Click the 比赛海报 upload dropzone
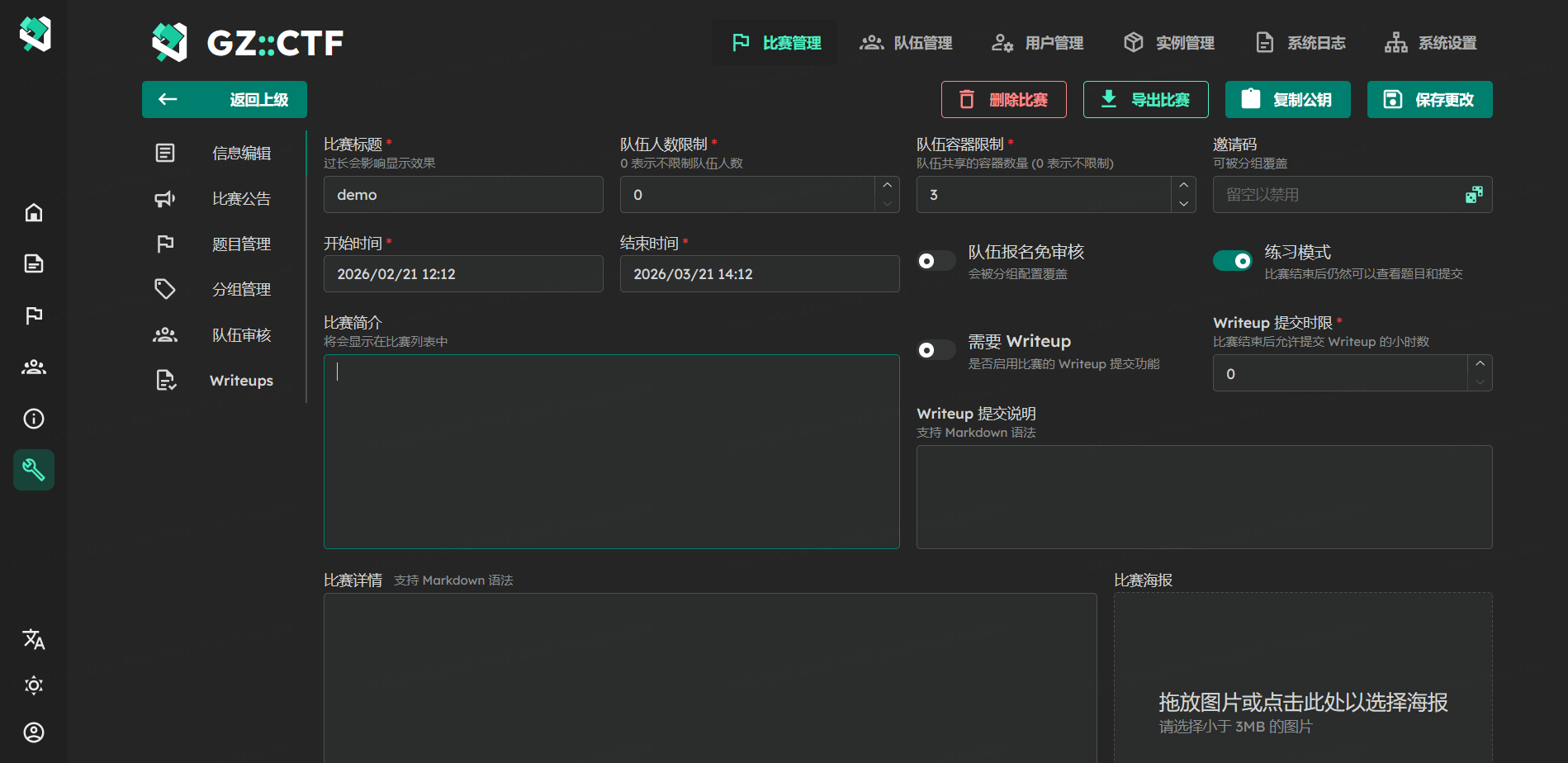The width and height of the screenshot is (1568, 763). [1303, 677]
